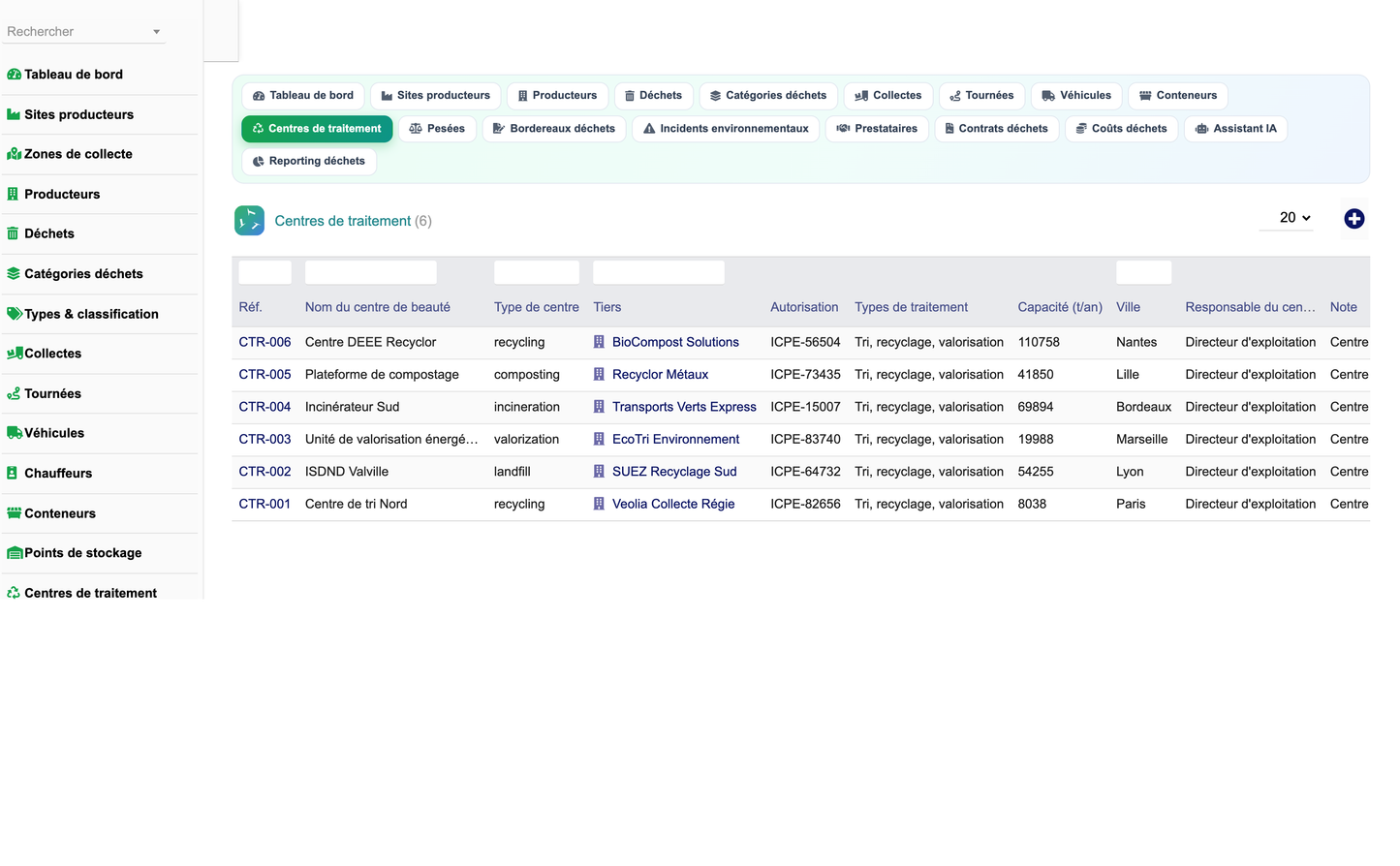The height and width of the screenshot is (866, 1400).
Task: Open the Reporting déchets tab
Action: tap(309, 162)
